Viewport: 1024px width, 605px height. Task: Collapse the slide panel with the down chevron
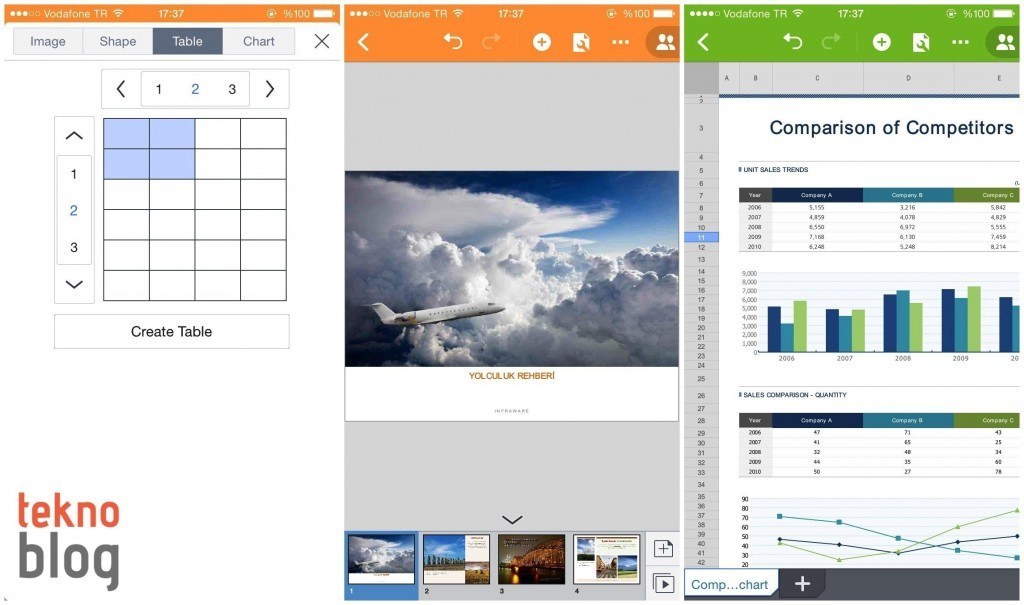click(512, 519)
